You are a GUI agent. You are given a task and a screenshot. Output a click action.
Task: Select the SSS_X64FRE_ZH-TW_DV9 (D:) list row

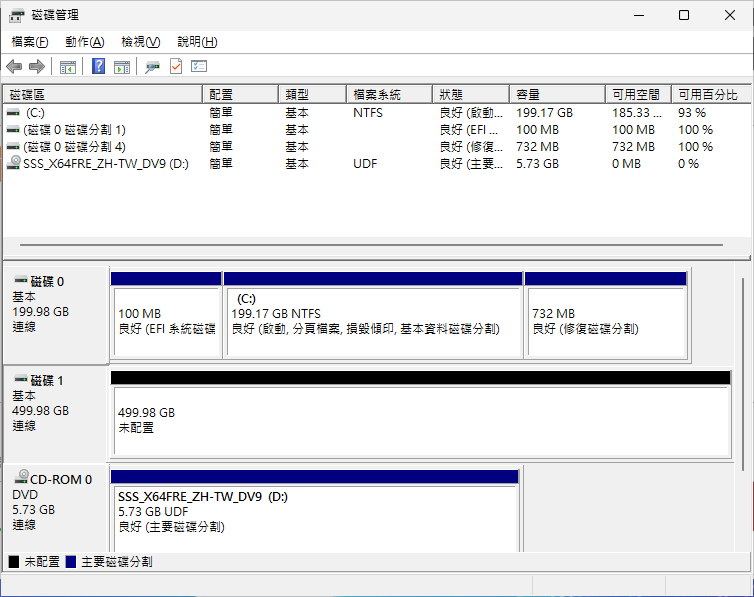(x=377, y=164)
